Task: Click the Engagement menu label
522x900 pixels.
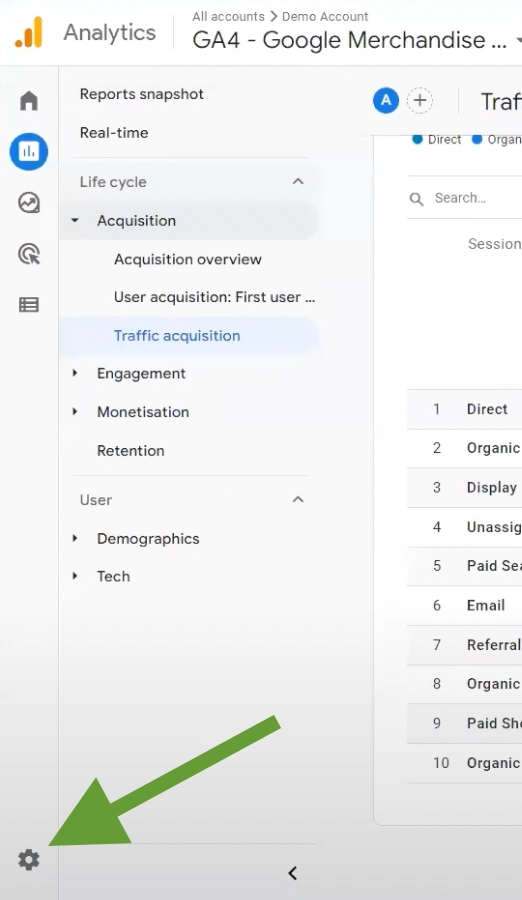Action: [x=141, y=374]
